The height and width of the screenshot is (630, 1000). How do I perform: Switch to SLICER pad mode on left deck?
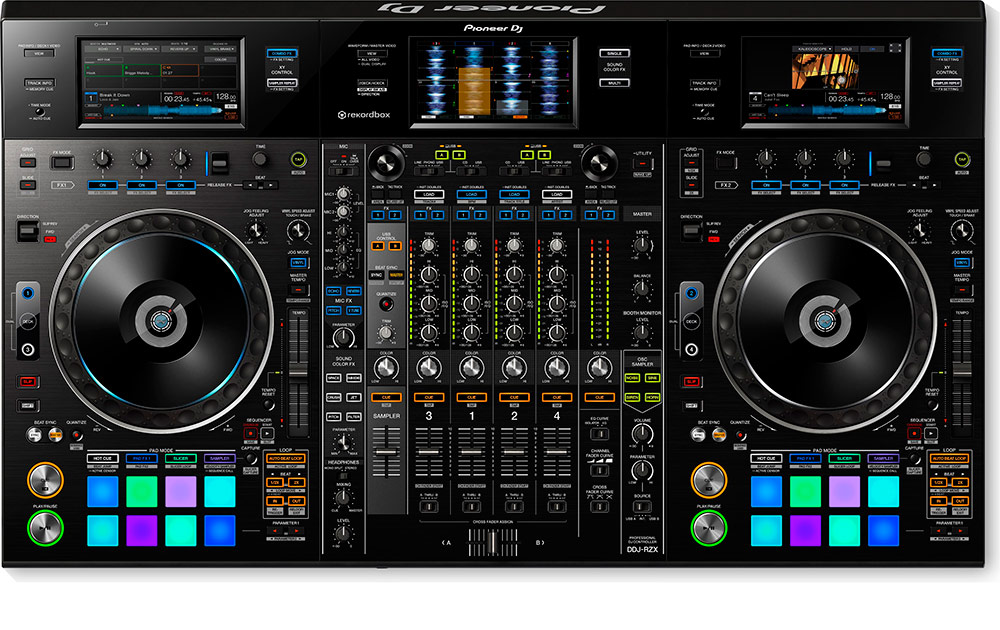click(181, 458)
